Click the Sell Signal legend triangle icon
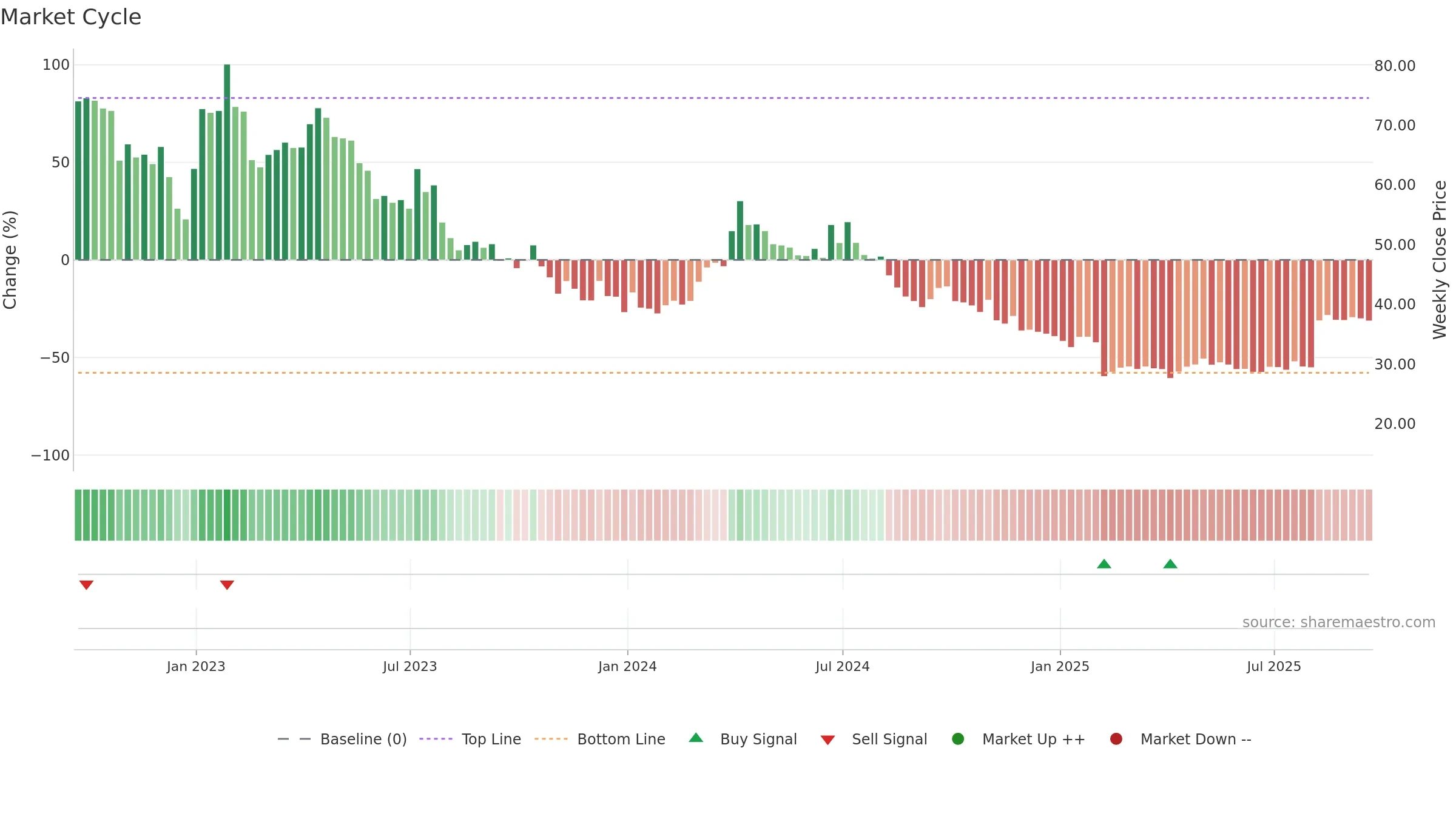The image size is (1456, 819). point(827,740)
